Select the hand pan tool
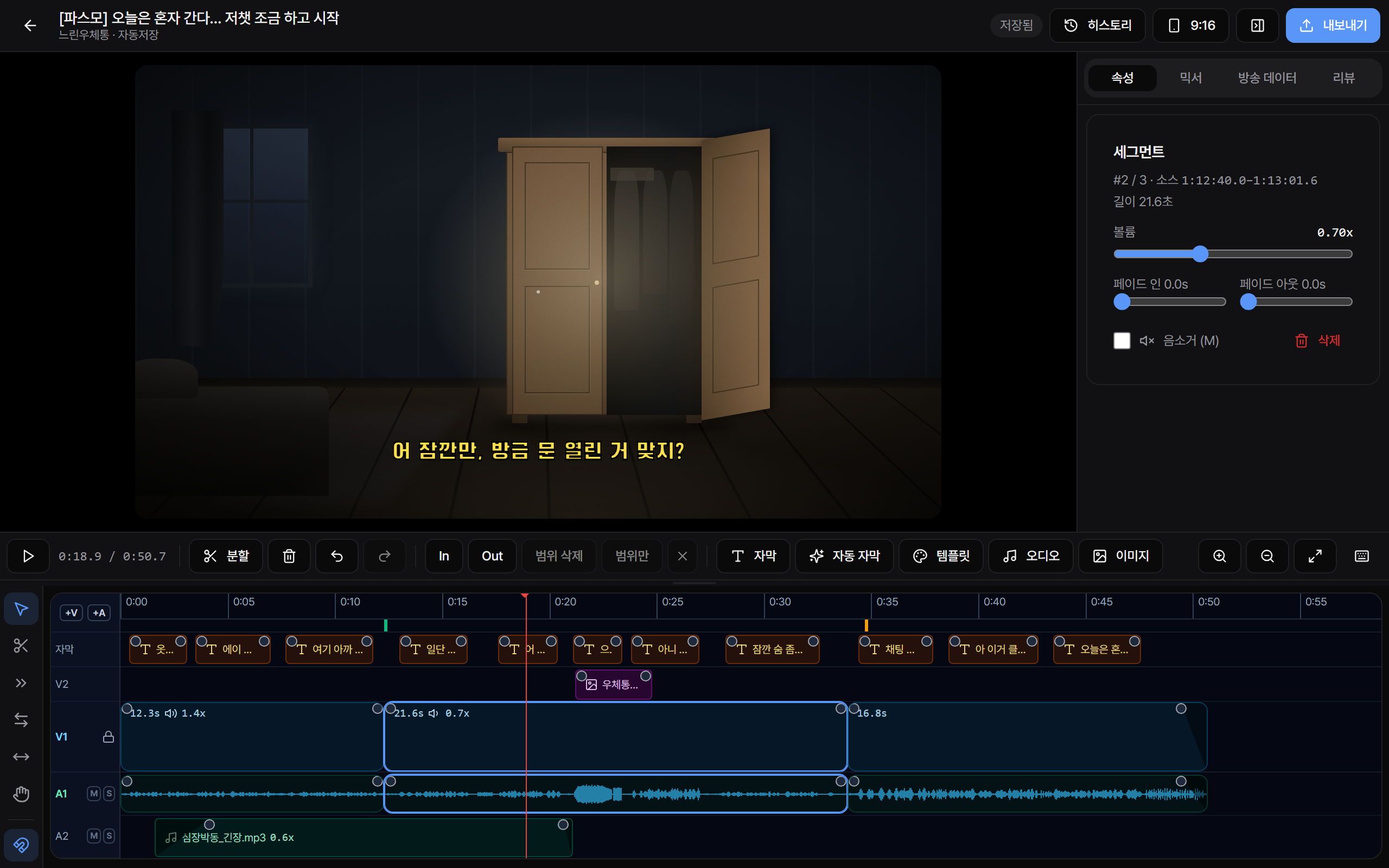Screen dimensions: 1389x868 pyautogui.click(x=21, y=794)
